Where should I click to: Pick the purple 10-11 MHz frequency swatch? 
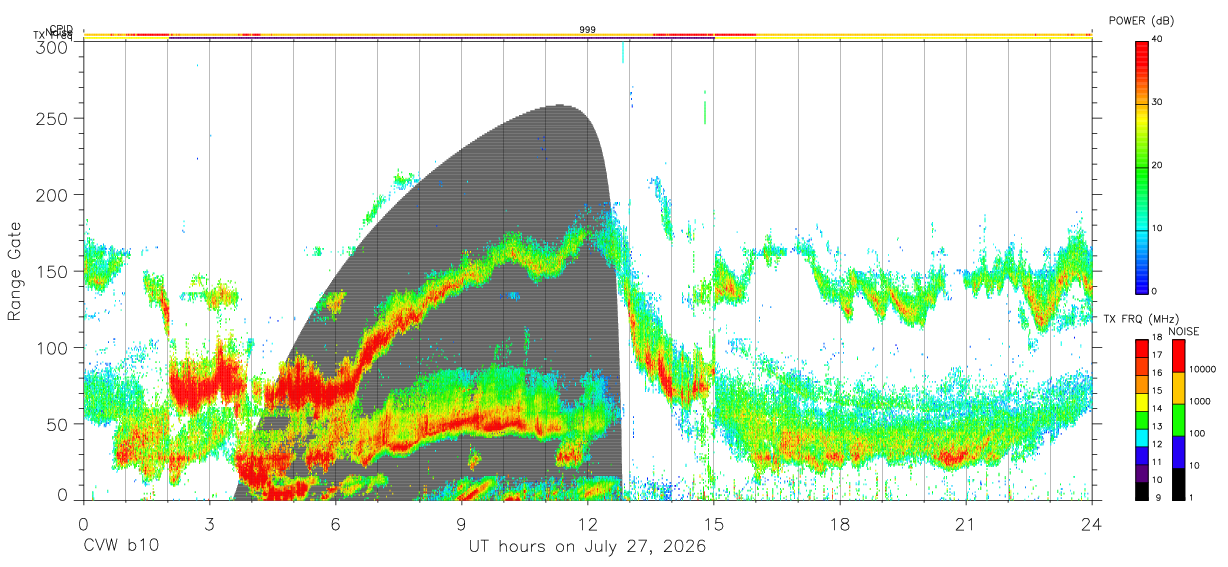[x=1142, y=473]
